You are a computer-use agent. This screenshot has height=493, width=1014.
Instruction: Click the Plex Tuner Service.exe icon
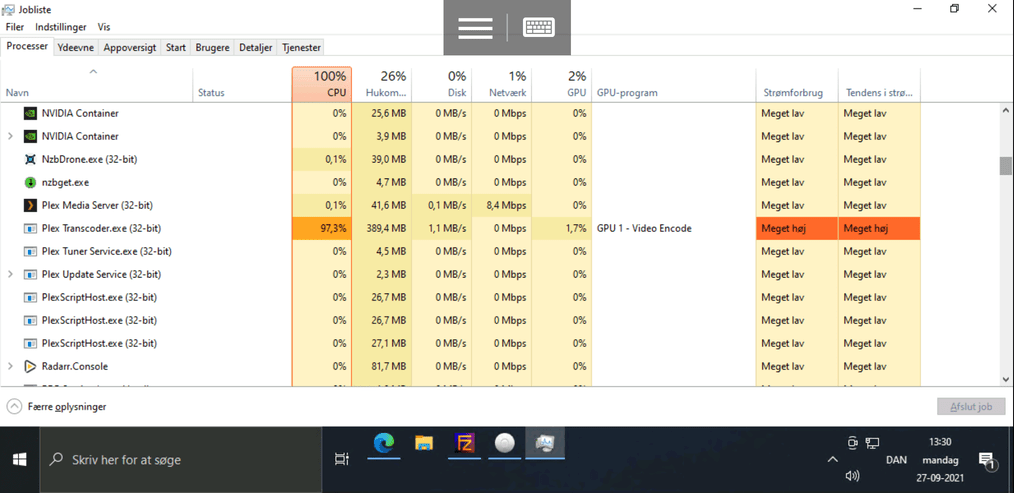tap(30, 251)
